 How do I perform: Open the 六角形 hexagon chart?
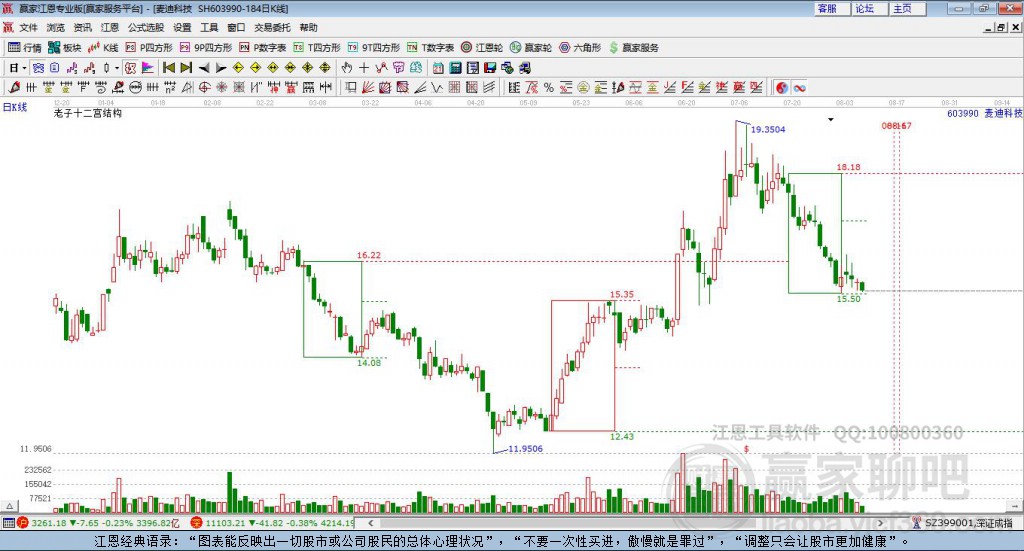(580, 48)
